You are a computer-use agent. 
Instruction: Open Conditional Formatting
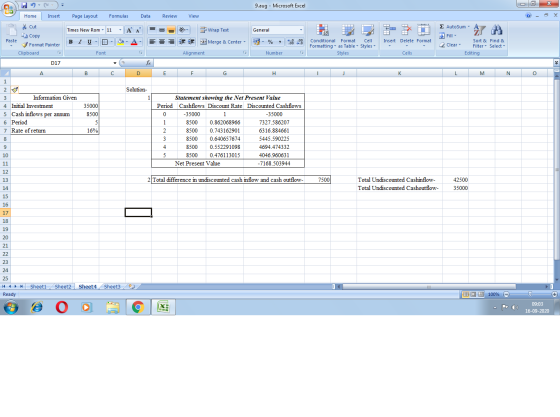(x=322, y=36)
